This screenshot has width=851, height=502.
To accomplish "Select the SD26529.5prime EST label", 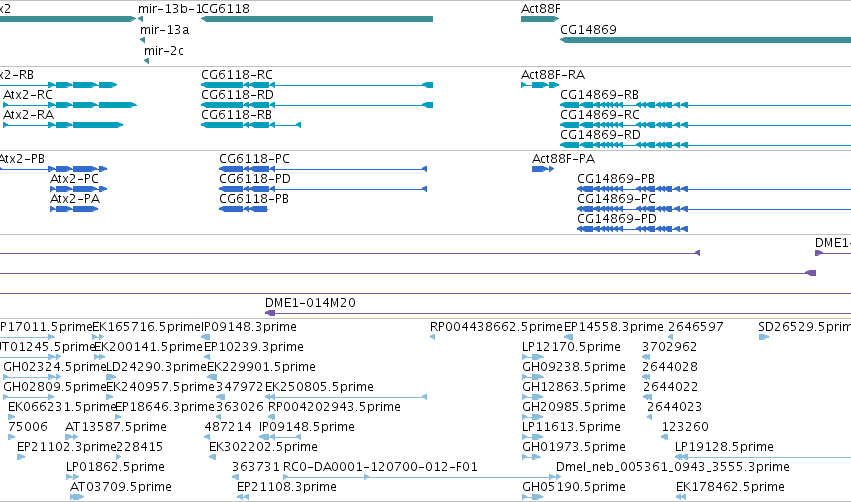I will [804, 327].
